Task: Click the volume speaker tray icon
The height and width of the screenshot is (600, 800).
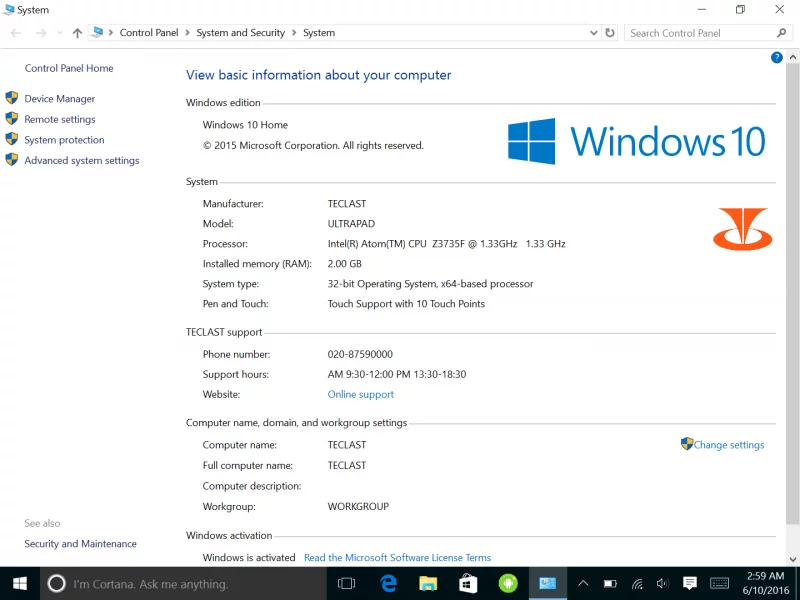Action: click(663, 583)
